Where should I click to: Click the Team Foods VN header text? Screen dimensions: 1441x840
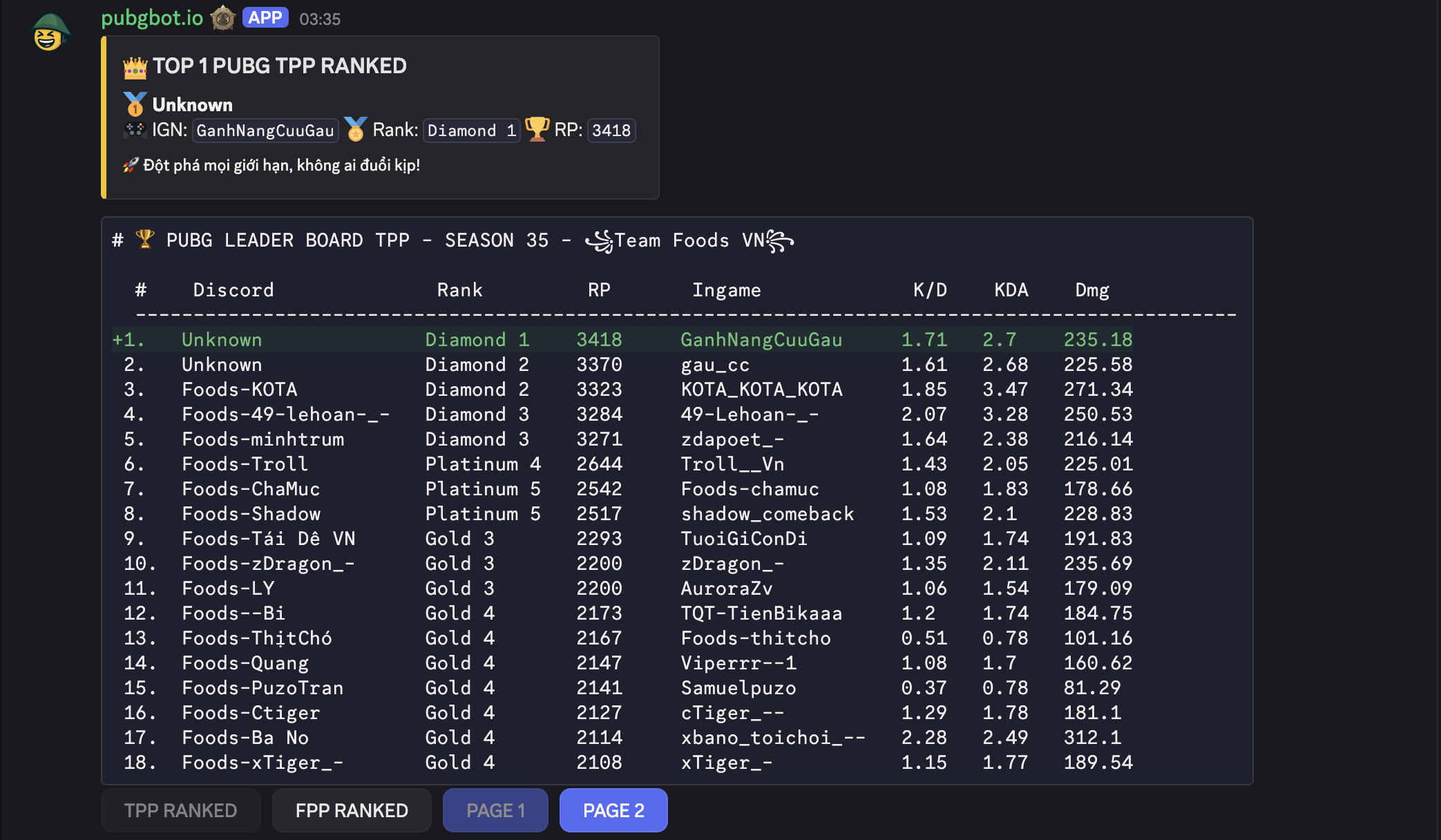tap(689, 240)
